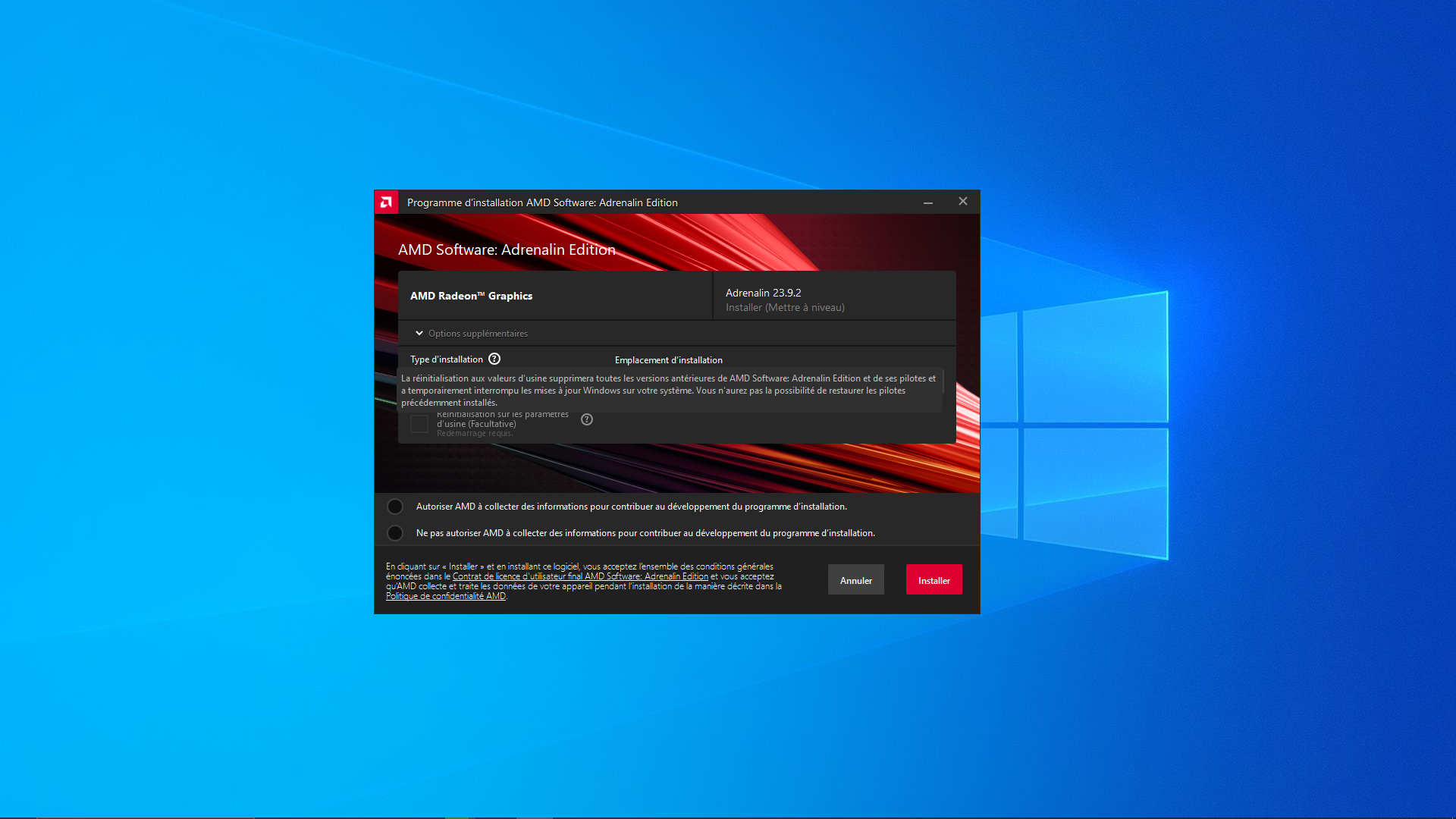Click the "Adrenalin 23.9.2" version text

coord(764,293)
